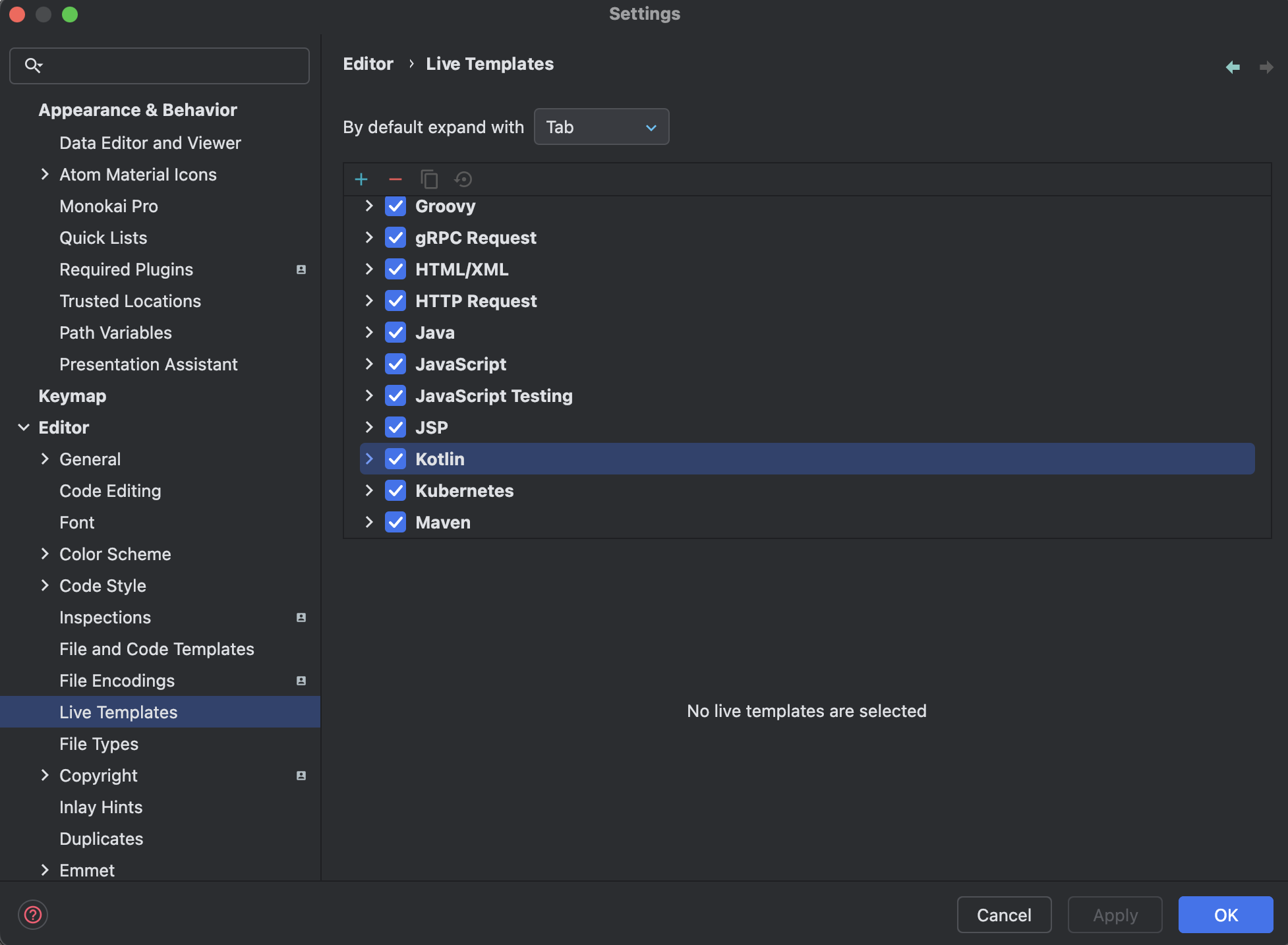
Task: Open help with the question mark icon
Action: [x=33, y=915]
